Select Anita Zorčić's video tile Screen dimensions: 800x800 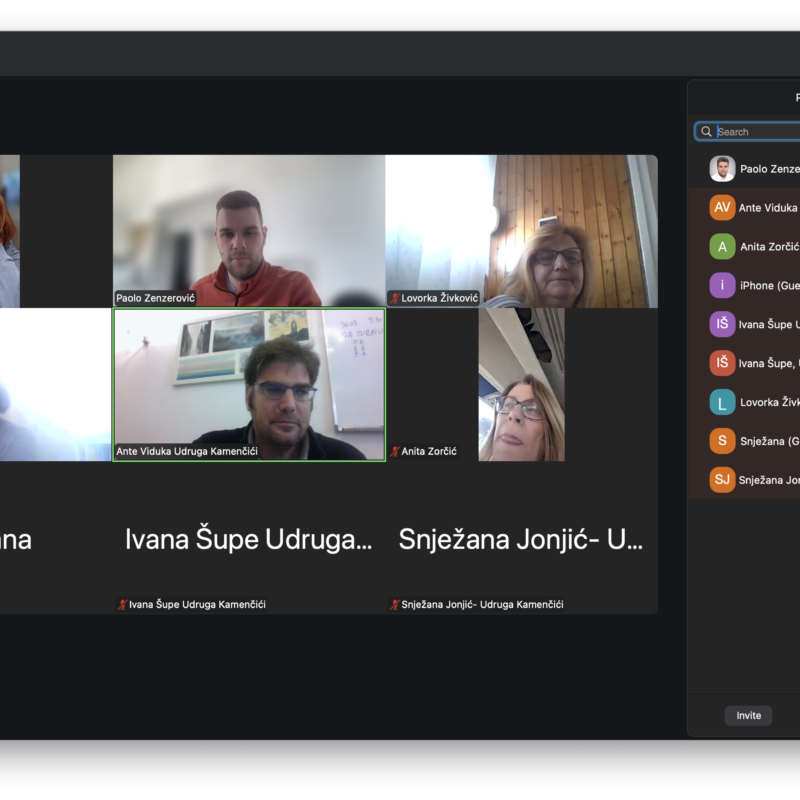521,384
